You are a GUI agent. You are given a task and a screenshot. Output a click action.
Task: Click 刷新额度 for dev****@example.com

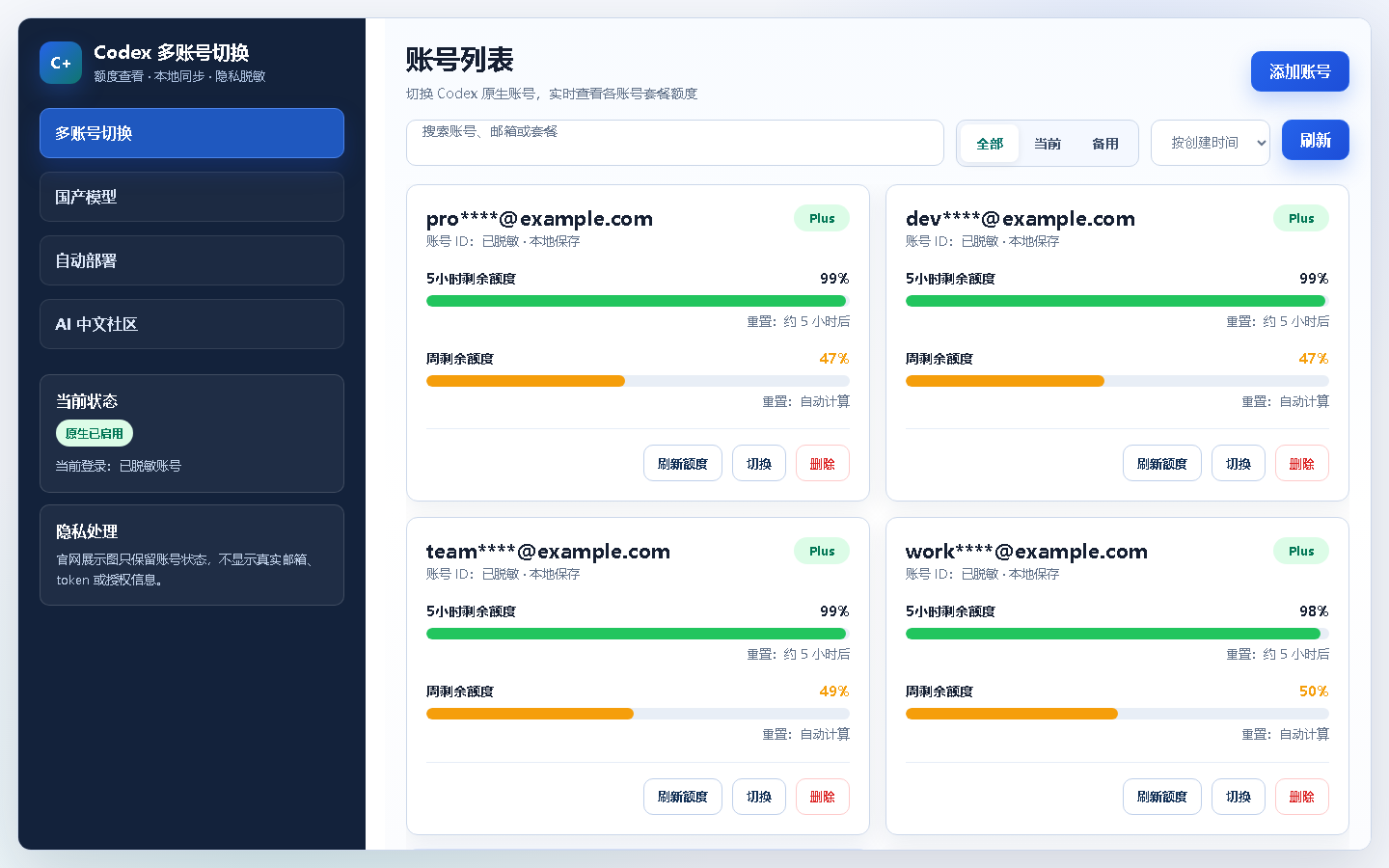pos(1162,463)
